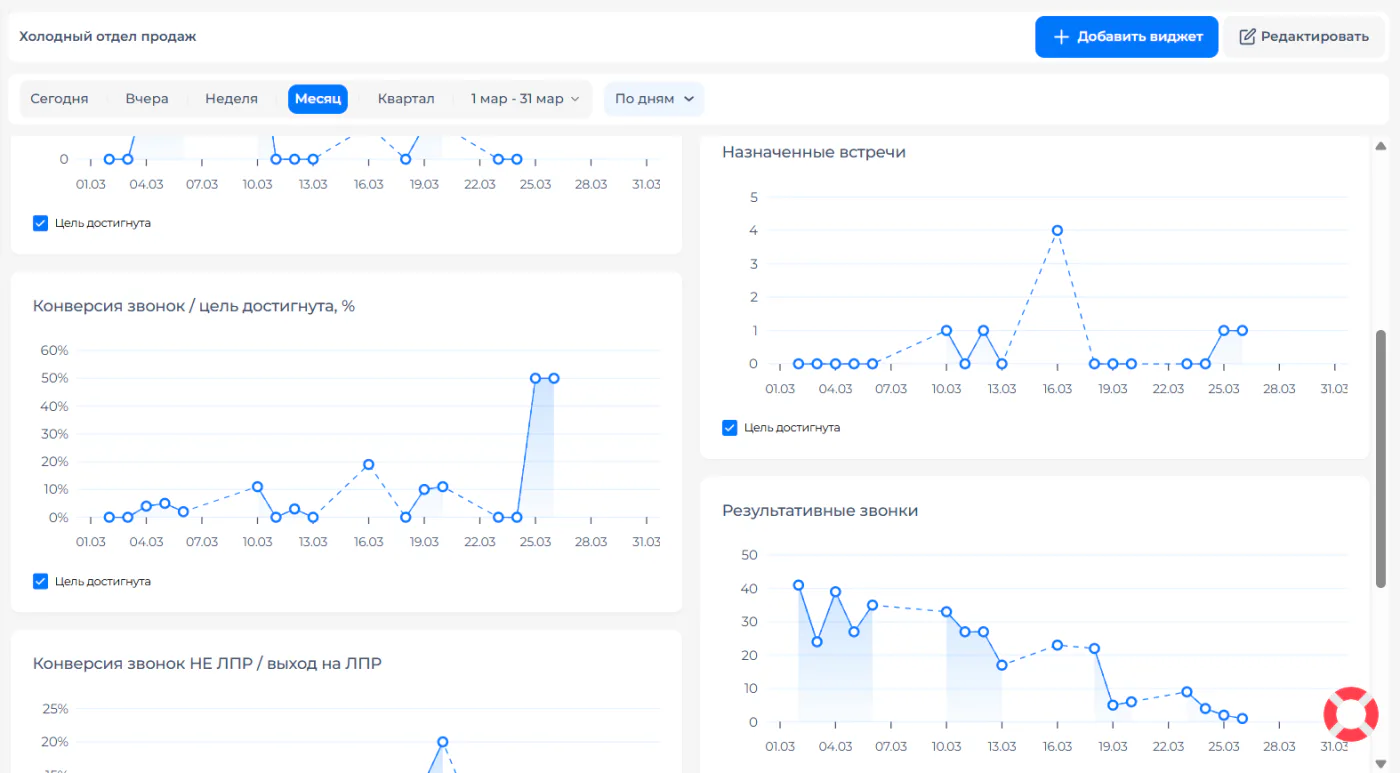
Task: Click the Редактировать button
Action: coord(1304,37)
